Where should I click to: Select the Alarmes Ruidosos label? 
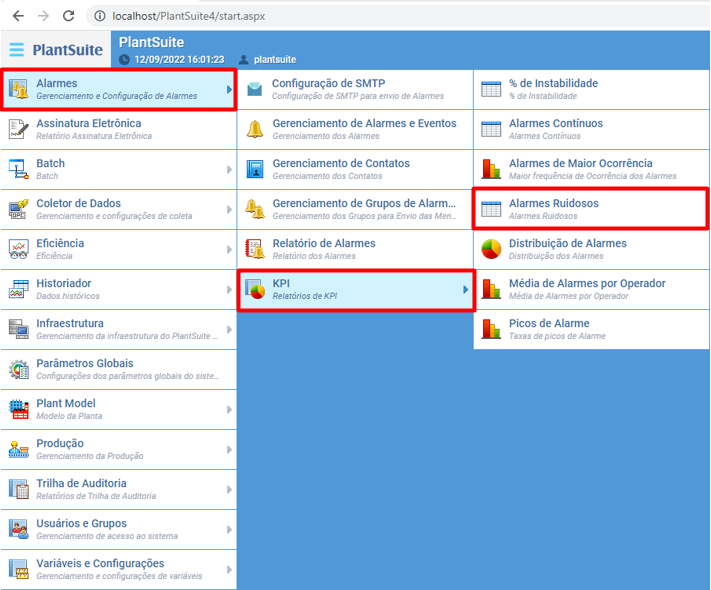point(554,203)
